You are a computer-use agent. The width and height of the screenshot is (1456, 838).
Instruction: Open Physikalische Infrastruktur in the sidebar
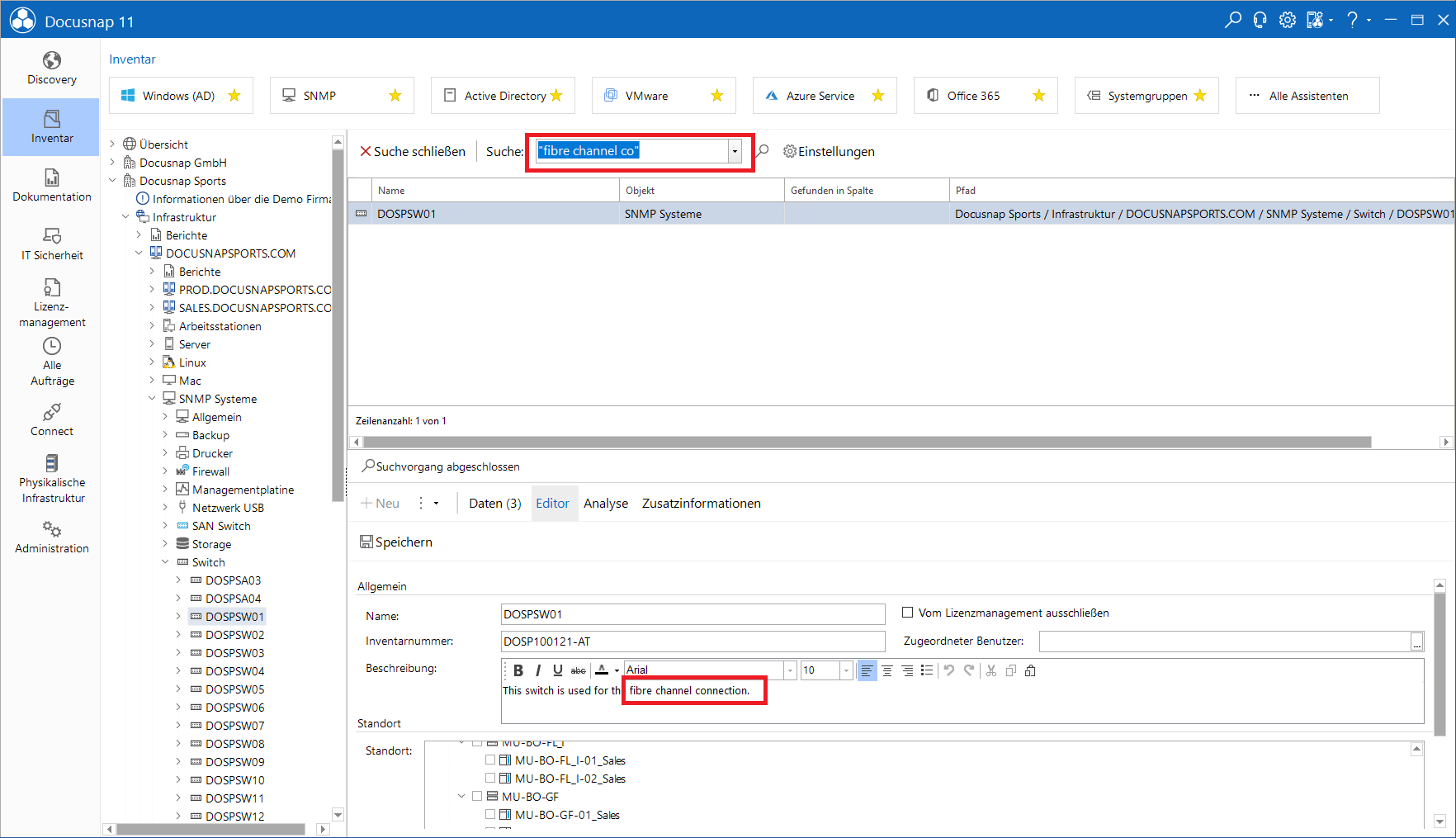pos(51,478)
